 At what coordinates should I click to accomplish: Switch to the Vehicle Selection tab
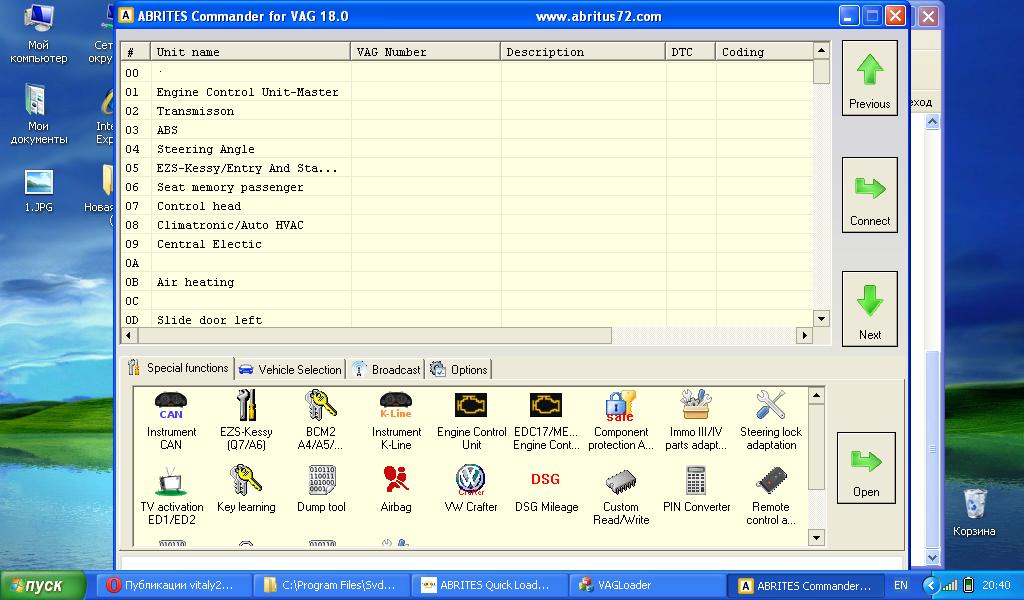(x=290, y=370)
